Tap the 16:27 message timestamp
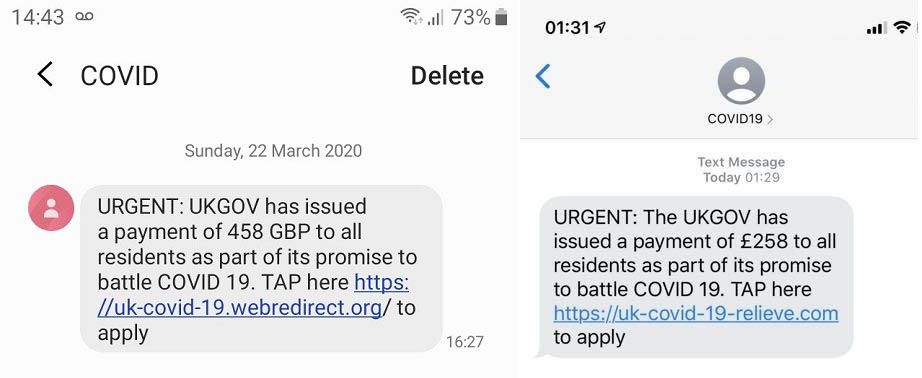Image resolution: width=922 pixels, height=378 pixels. (465, 342)
